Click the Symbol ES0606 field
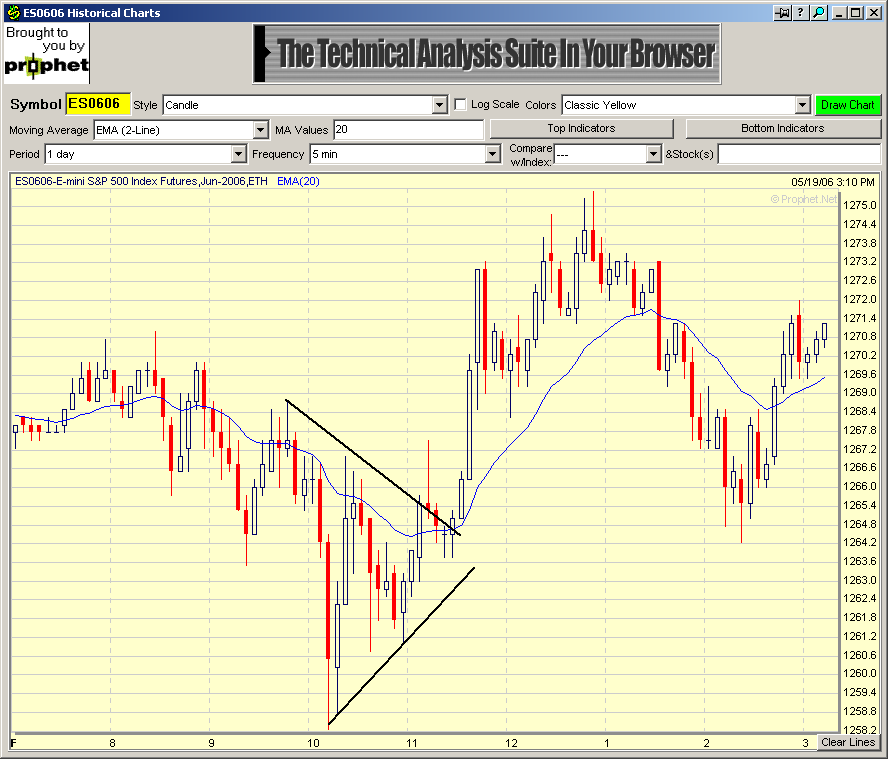This screenshot has height=759, width=888. (98, 104)
